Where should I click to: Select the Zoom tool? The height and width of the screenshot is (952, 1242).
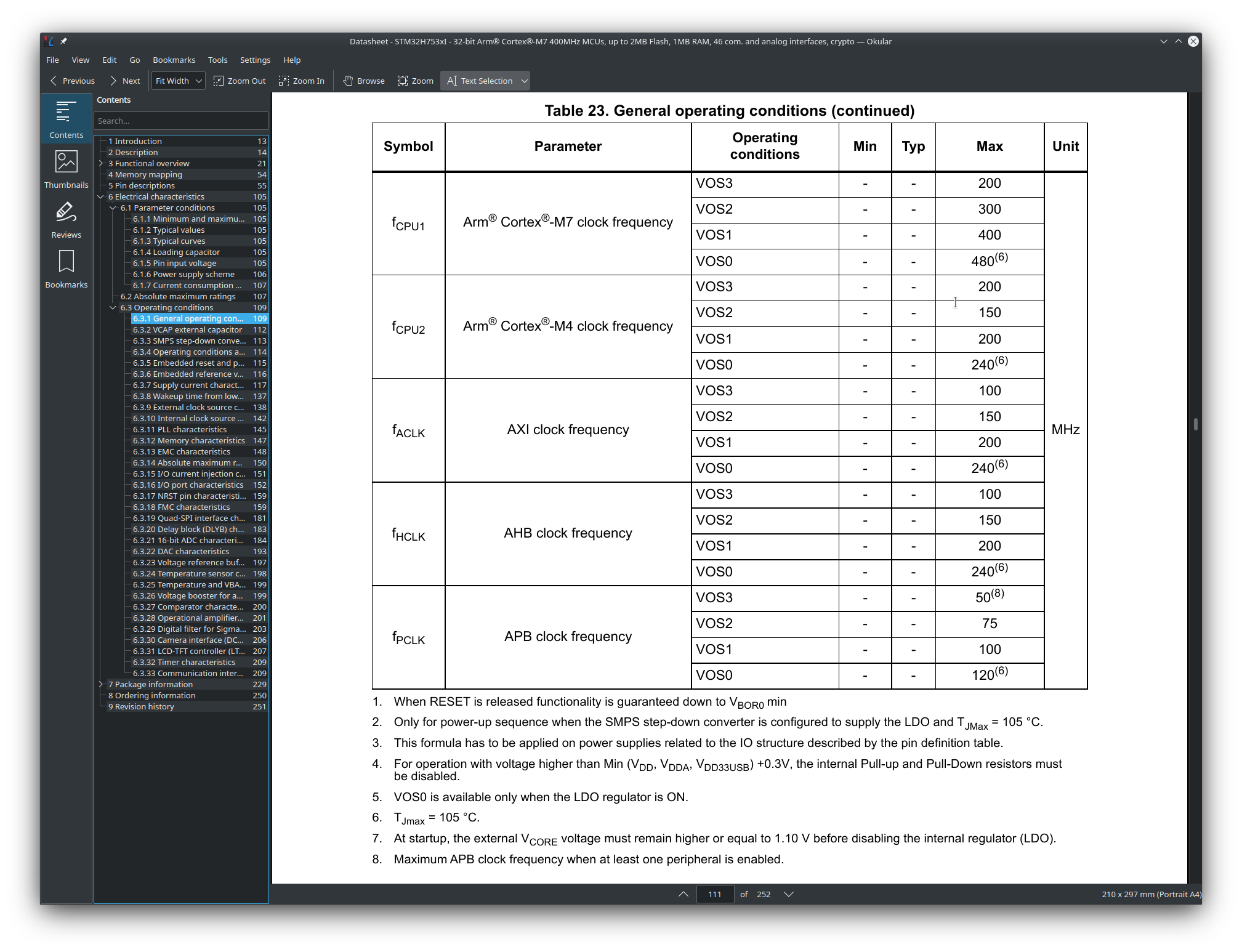416,81
